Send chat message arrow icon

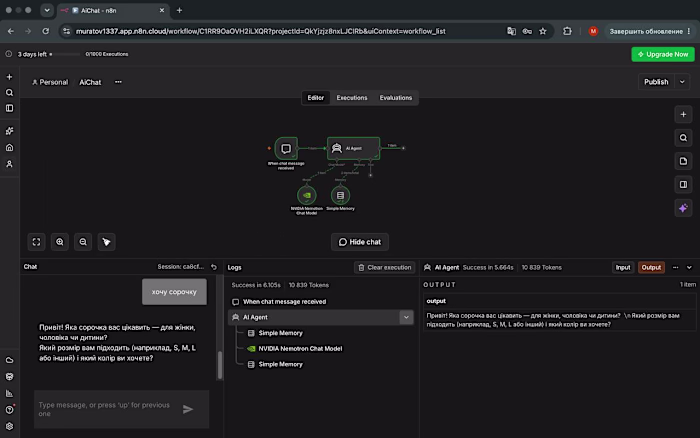tap(188, 409)
